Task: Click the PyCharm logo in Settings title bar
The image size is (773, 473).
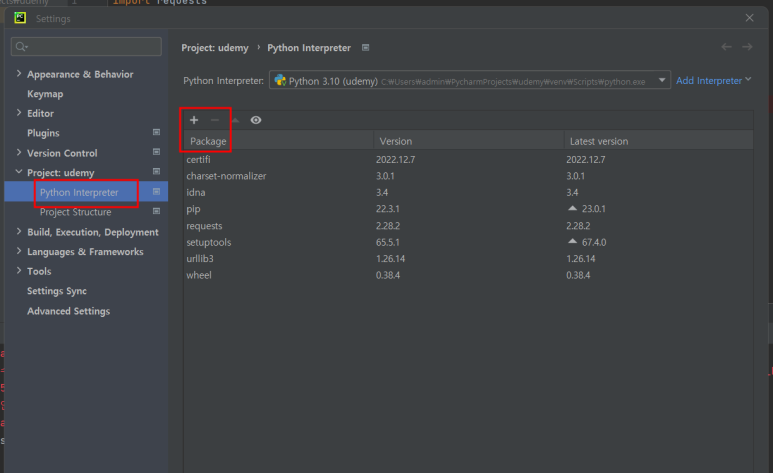Action: [x=20, y=18]
